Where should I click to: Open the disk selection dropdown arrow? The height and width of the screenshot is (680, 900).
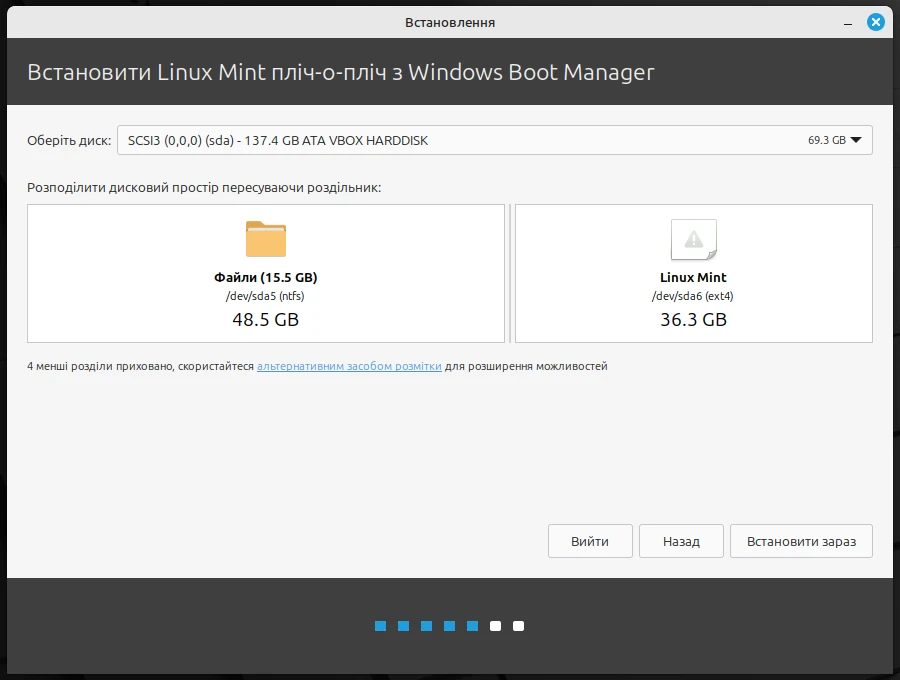point(856,140)
